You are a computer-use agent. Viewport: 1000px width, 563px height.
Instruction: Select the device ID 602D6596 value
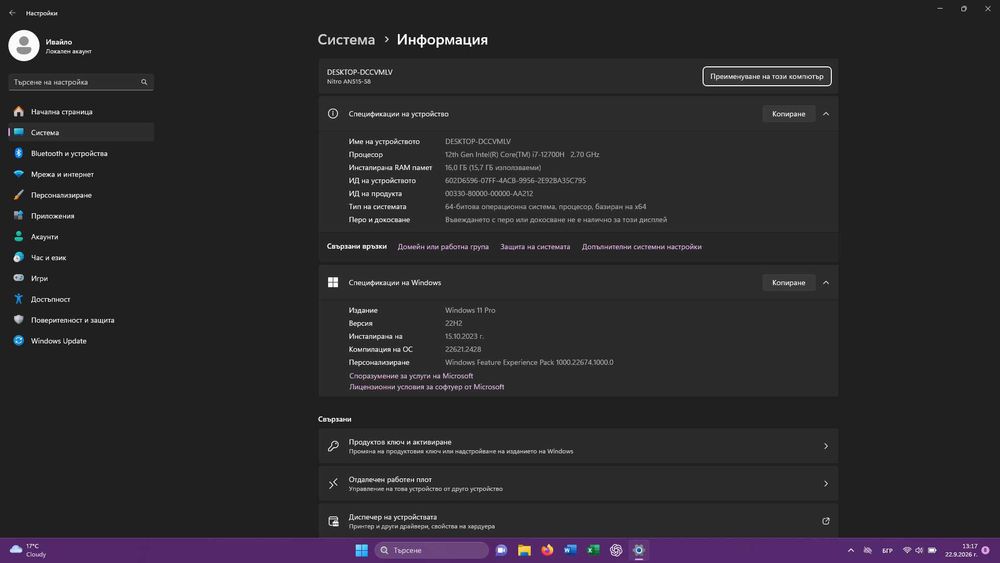point(515,180)
